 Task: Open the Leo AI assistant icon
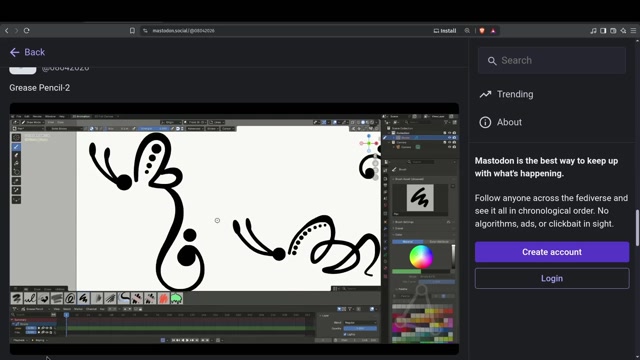click(x=623, y=31)
